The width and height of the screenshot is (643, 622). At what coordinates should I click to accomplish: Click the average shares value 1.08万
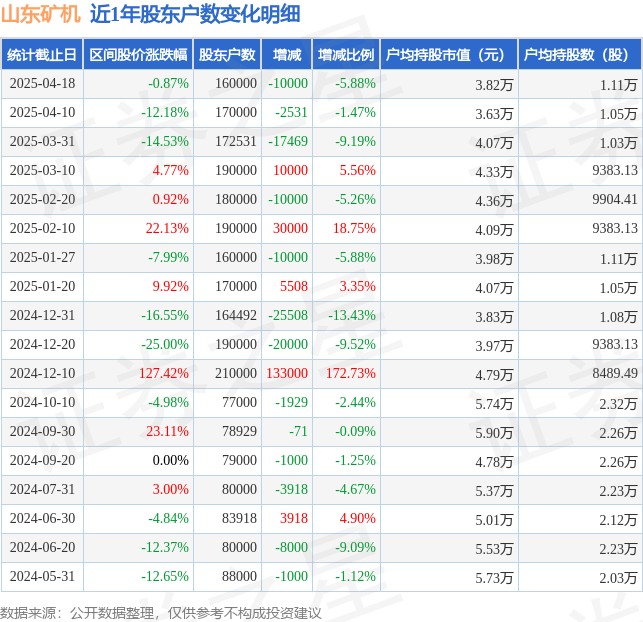click(x=618, y=317)
